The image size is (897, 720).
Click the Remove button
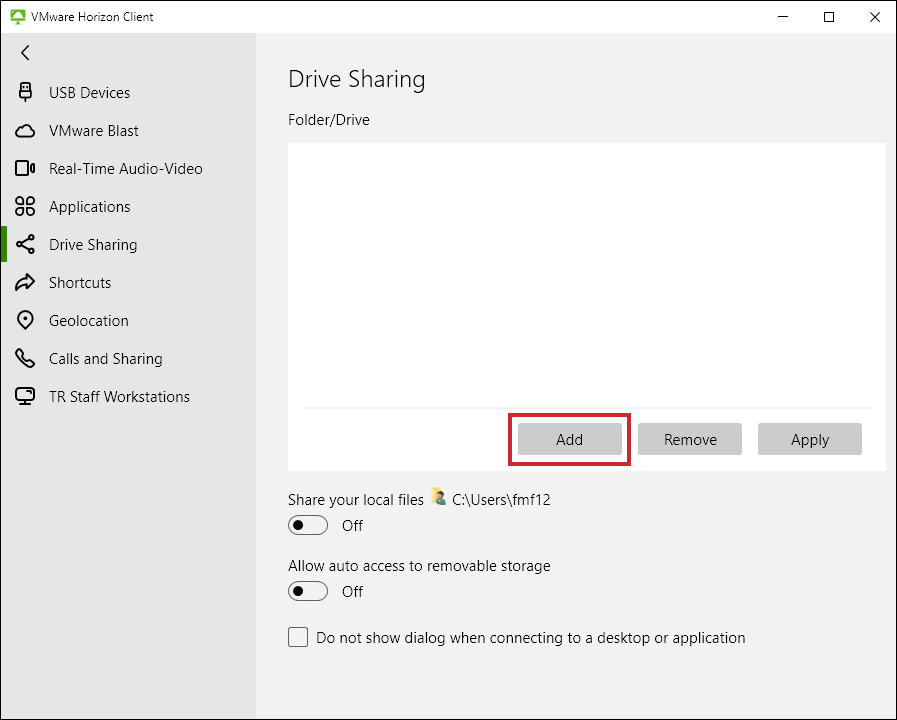click(690, 439)
